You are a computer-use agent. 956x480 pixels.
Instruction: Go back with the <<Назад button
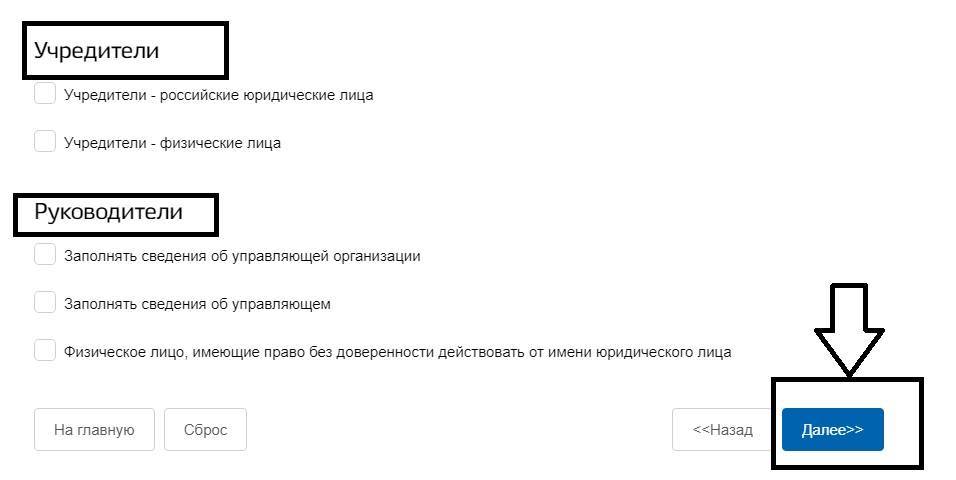tap(722, 429)
